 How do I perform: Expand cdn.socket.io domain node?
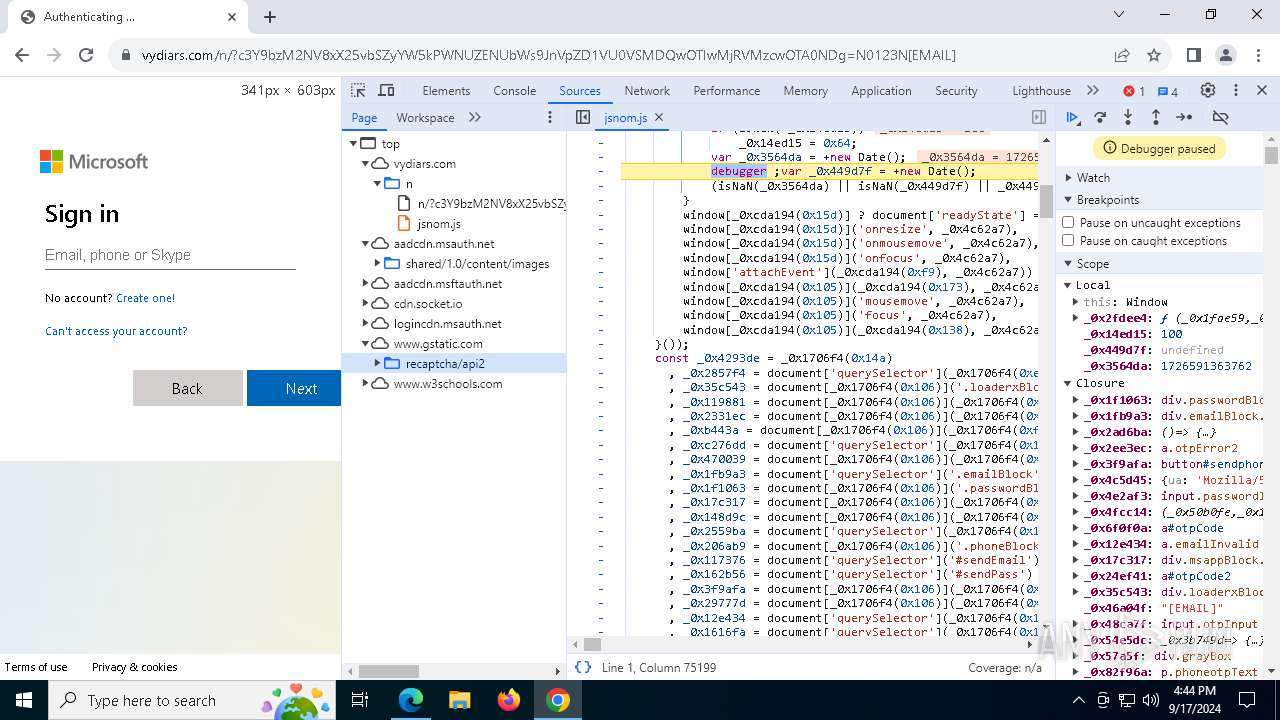[366, 304]
